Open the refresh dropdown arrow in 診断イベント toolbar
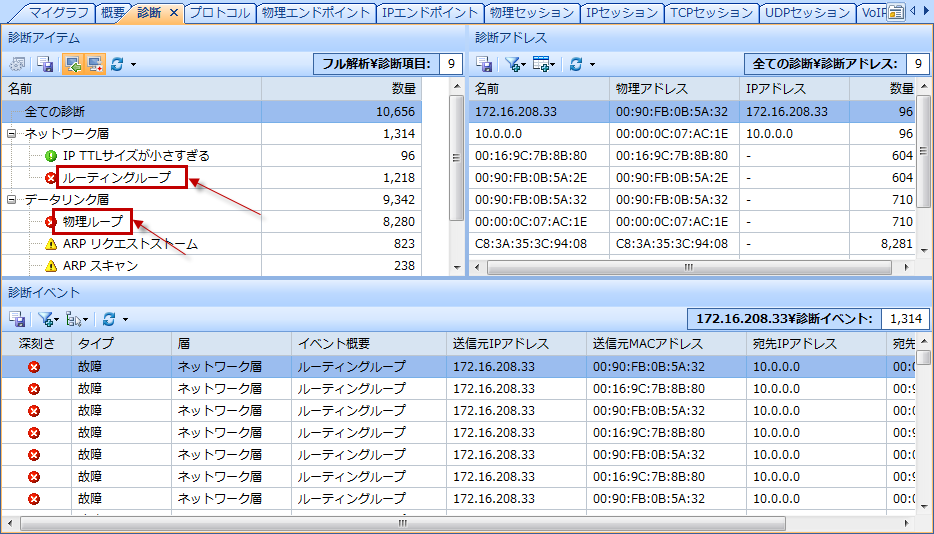The image size is (934, 534). 123,319
